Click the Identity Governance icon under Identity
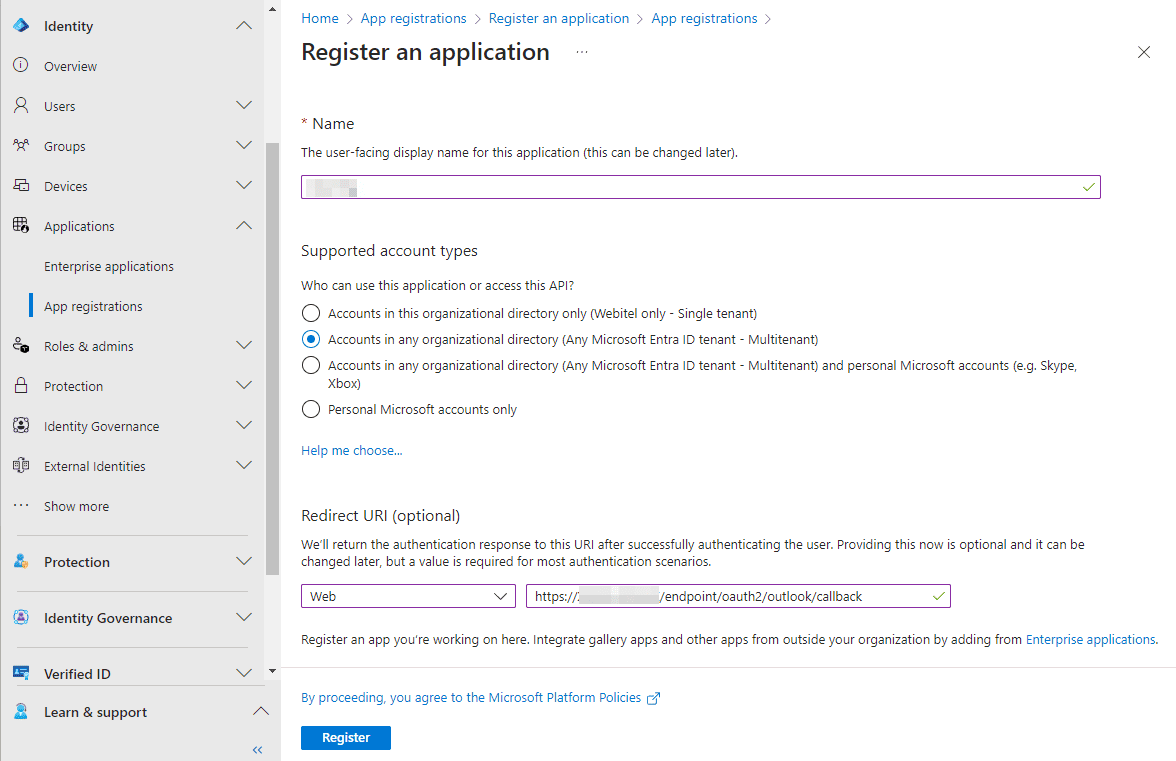1176x761 pixels. point(21,425)
